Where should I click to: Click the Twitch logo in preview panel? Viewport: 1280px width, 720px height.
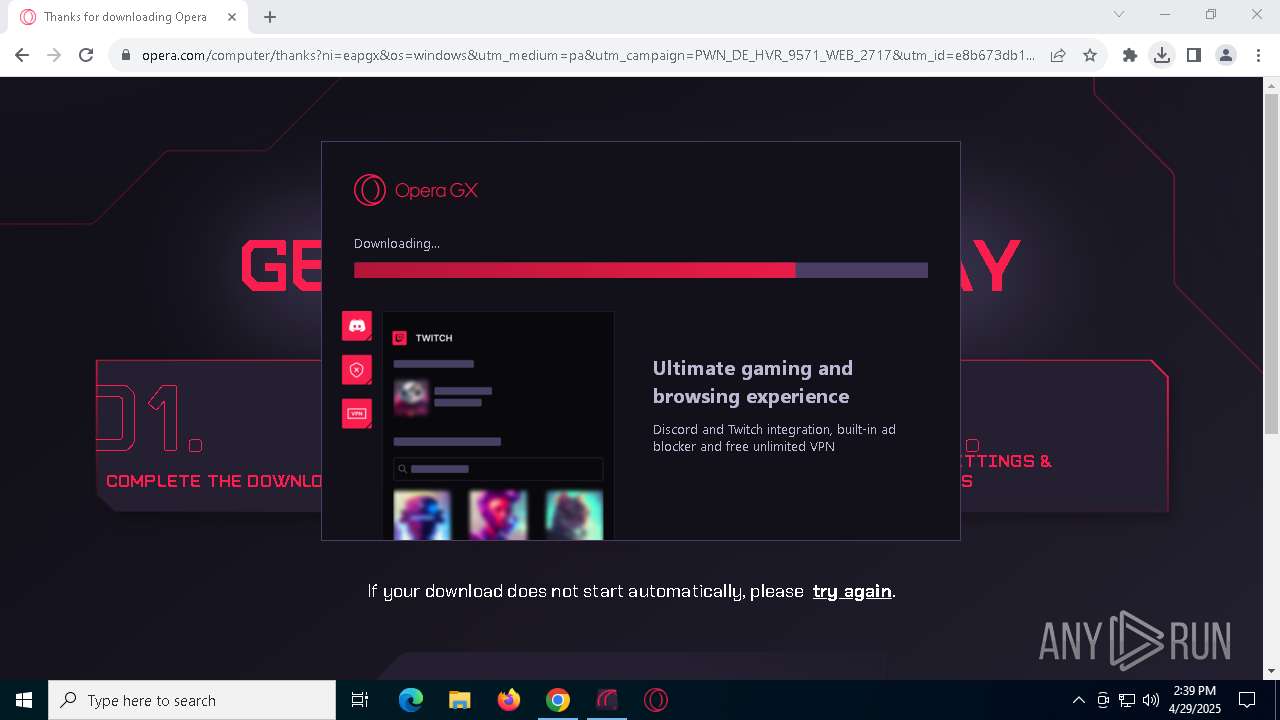pyautogui.click(x=400, y=338)
